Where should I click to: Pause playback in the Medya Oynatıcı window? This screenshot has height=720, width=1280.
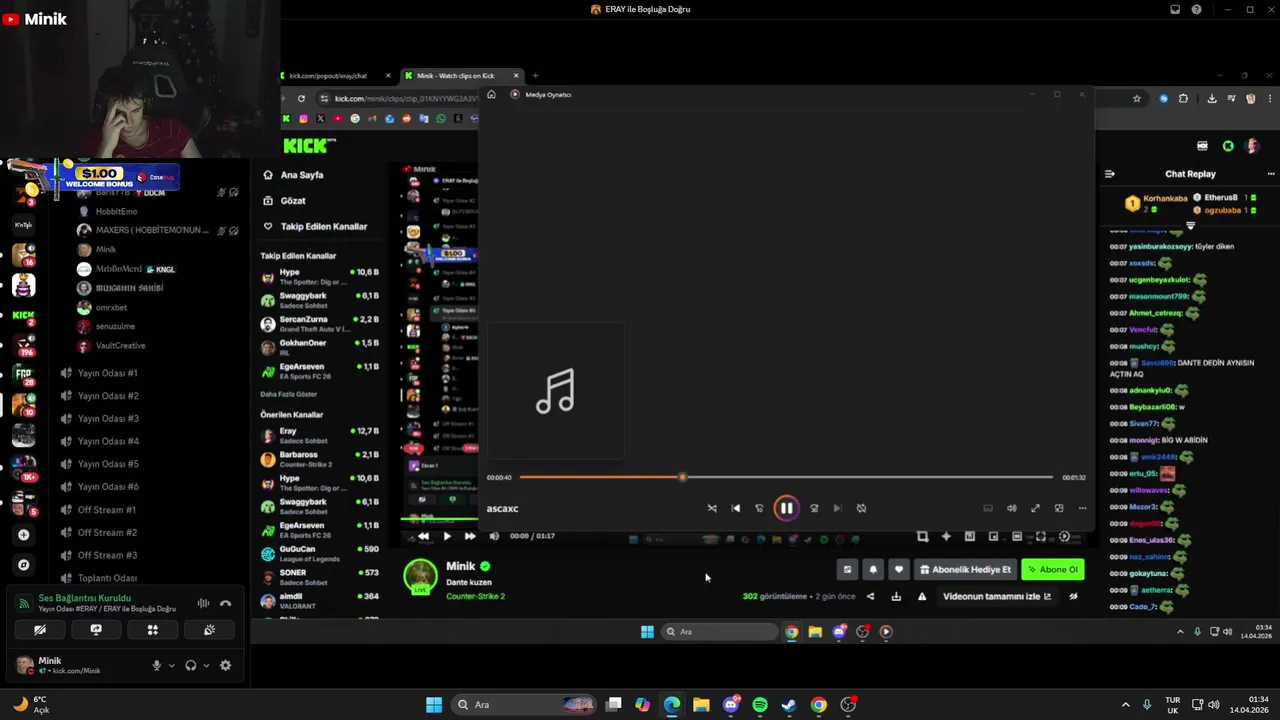[x=786, y=508]
